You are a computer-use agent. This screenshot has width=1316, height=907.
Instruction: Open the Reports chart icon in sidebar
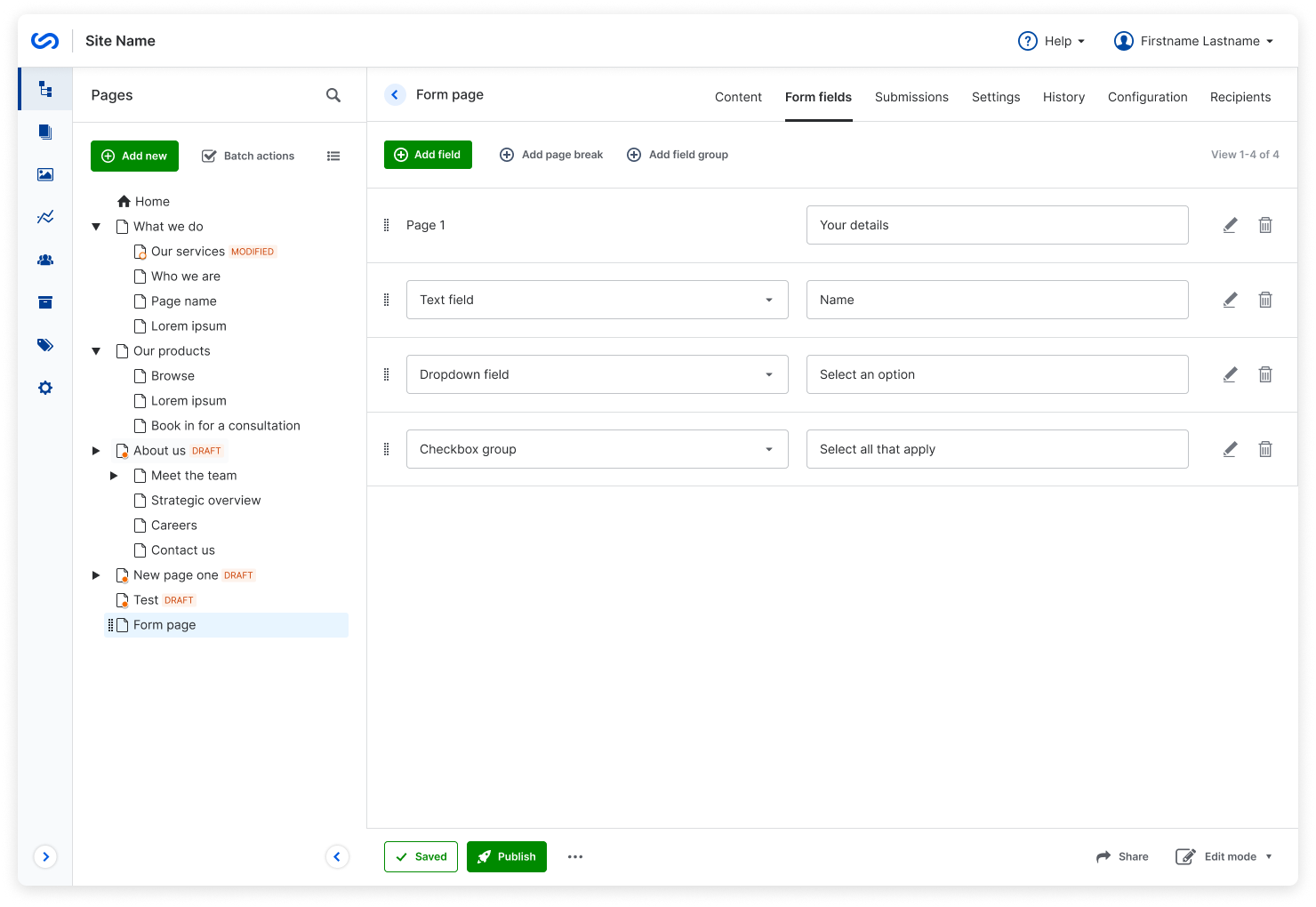pos(45,217)
